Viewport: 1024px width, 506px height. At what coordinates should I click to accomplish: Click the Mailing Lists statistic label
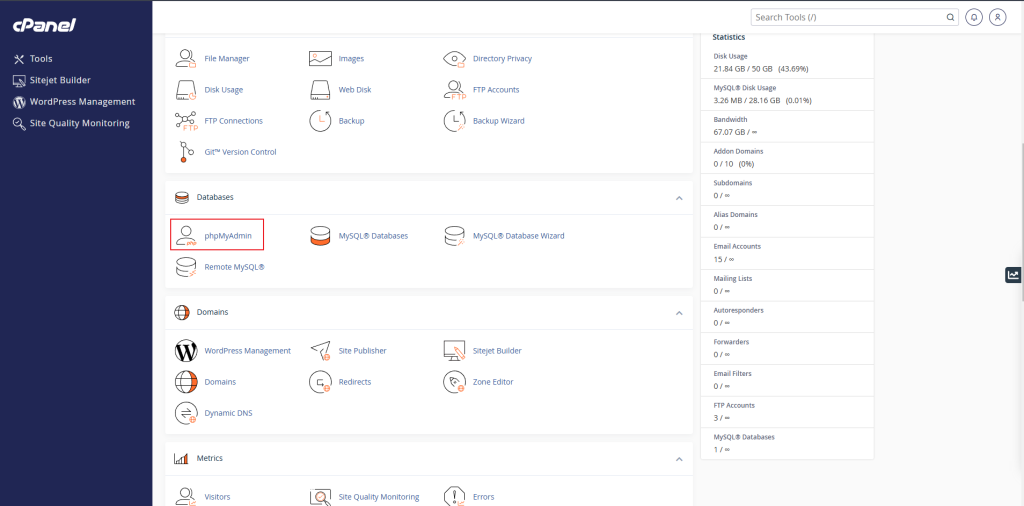[733, 278]
